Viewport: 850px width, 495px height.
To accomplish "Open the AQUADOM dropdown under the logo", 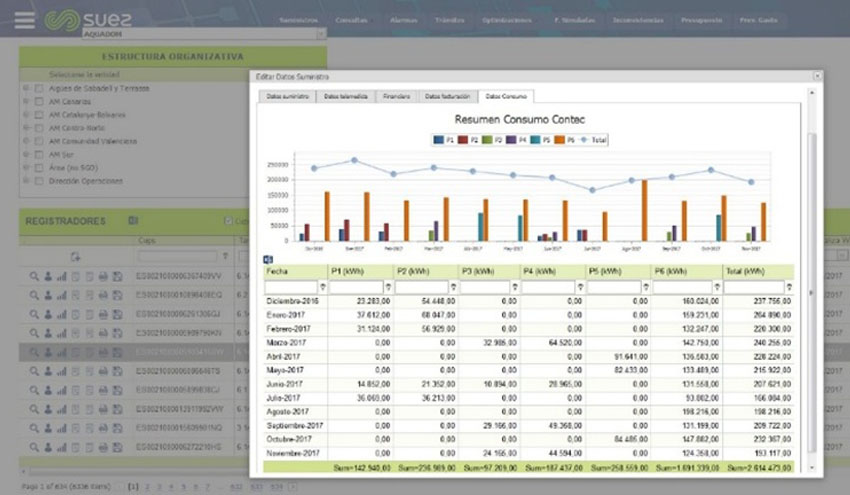I will coord(320,34).
